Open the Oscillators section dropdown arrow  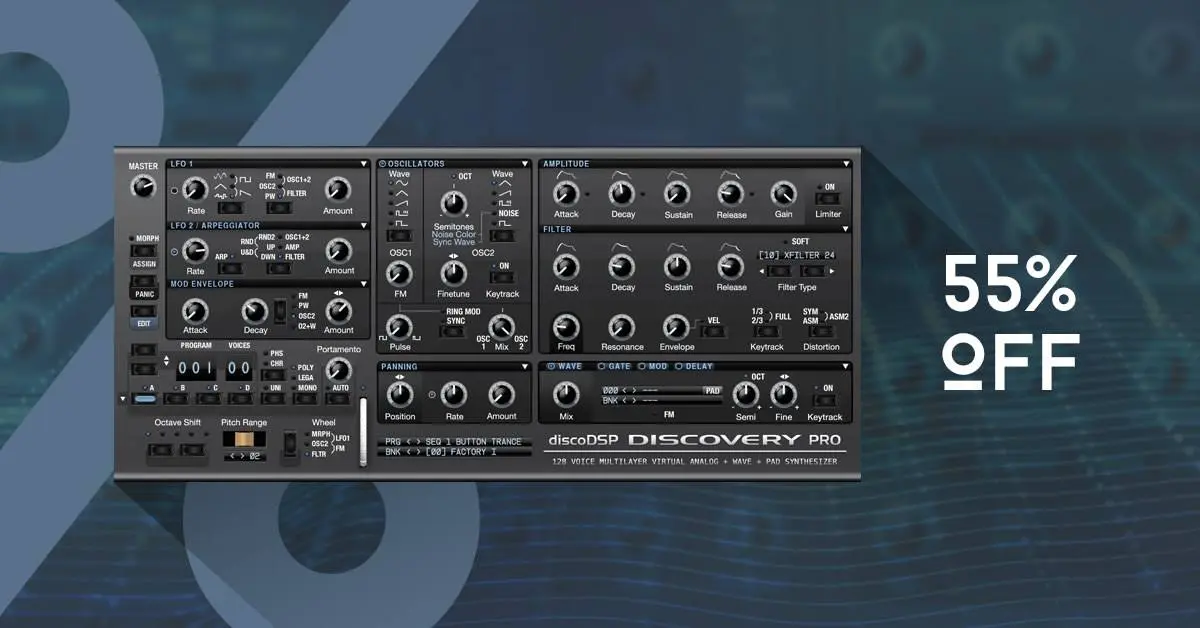pos(525,164)
